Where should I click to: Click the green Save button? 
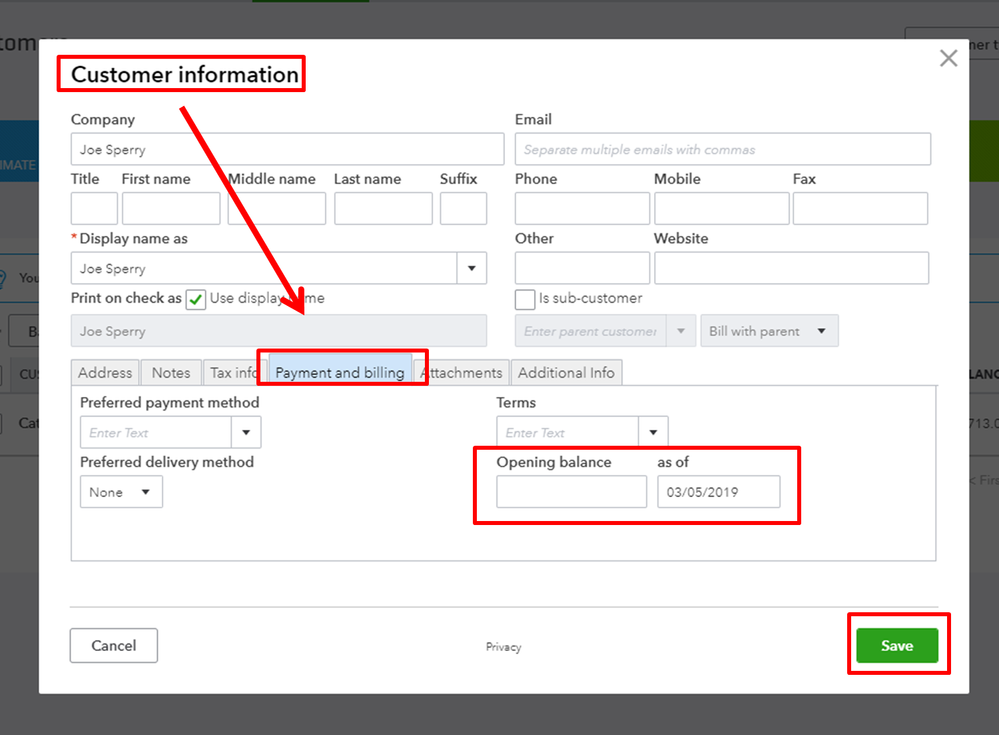897,646
